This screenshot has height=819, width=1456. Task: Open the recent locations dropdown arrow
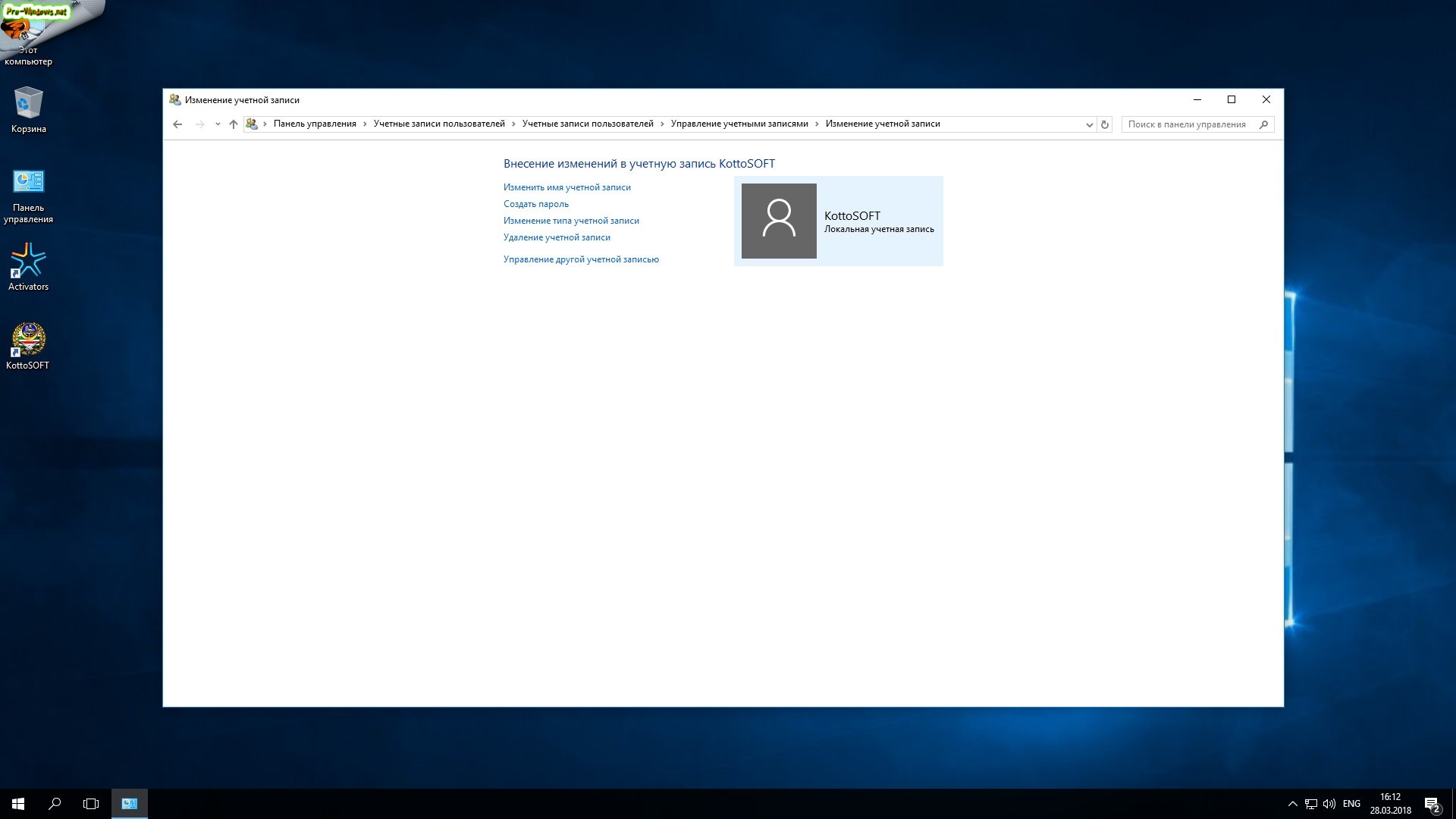(x=218, y=124)
